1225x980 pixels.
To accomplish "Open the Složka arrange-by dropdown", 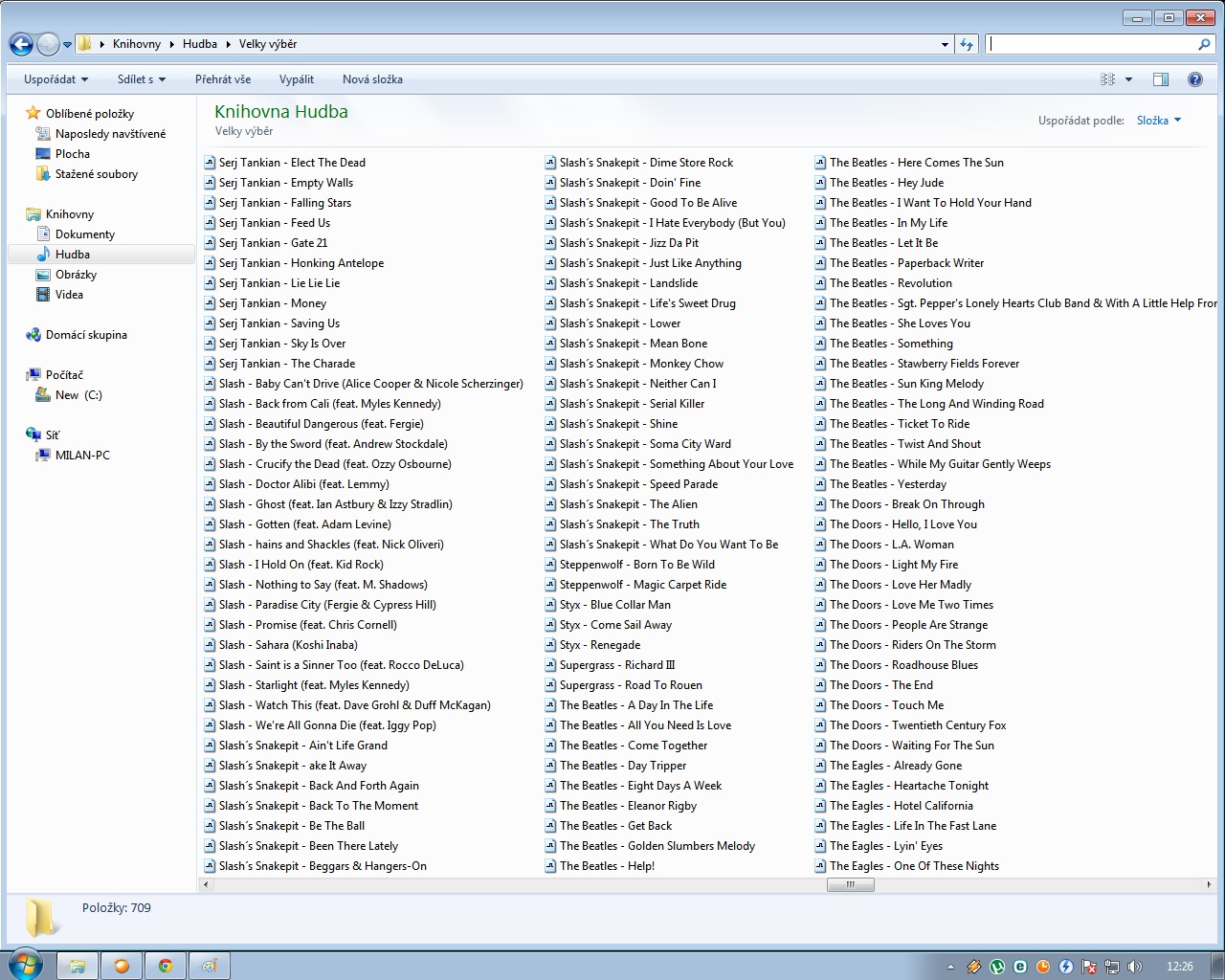I will (x=1158, y=121).
